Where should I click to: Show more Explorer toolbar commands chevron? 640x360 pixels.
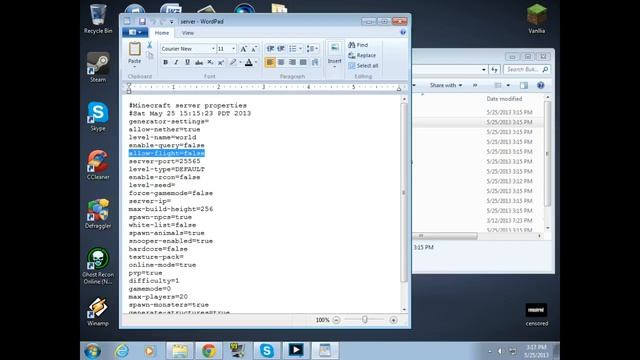click(475, 85)
